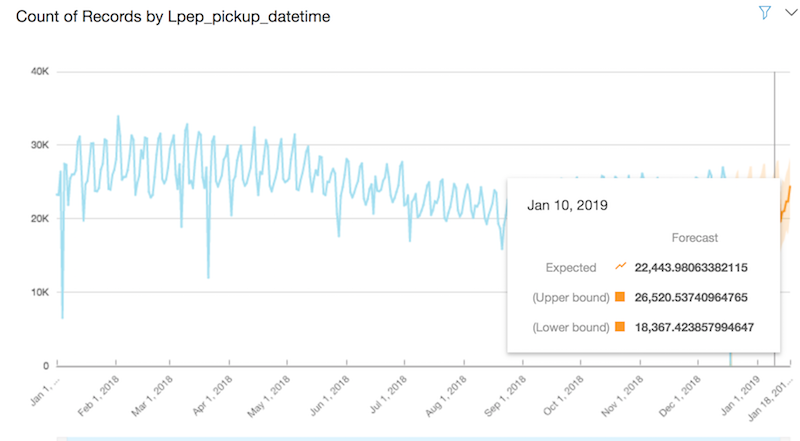Click the horizontal scrollbar below the chart
800x441 pixels.
point(400,437)
